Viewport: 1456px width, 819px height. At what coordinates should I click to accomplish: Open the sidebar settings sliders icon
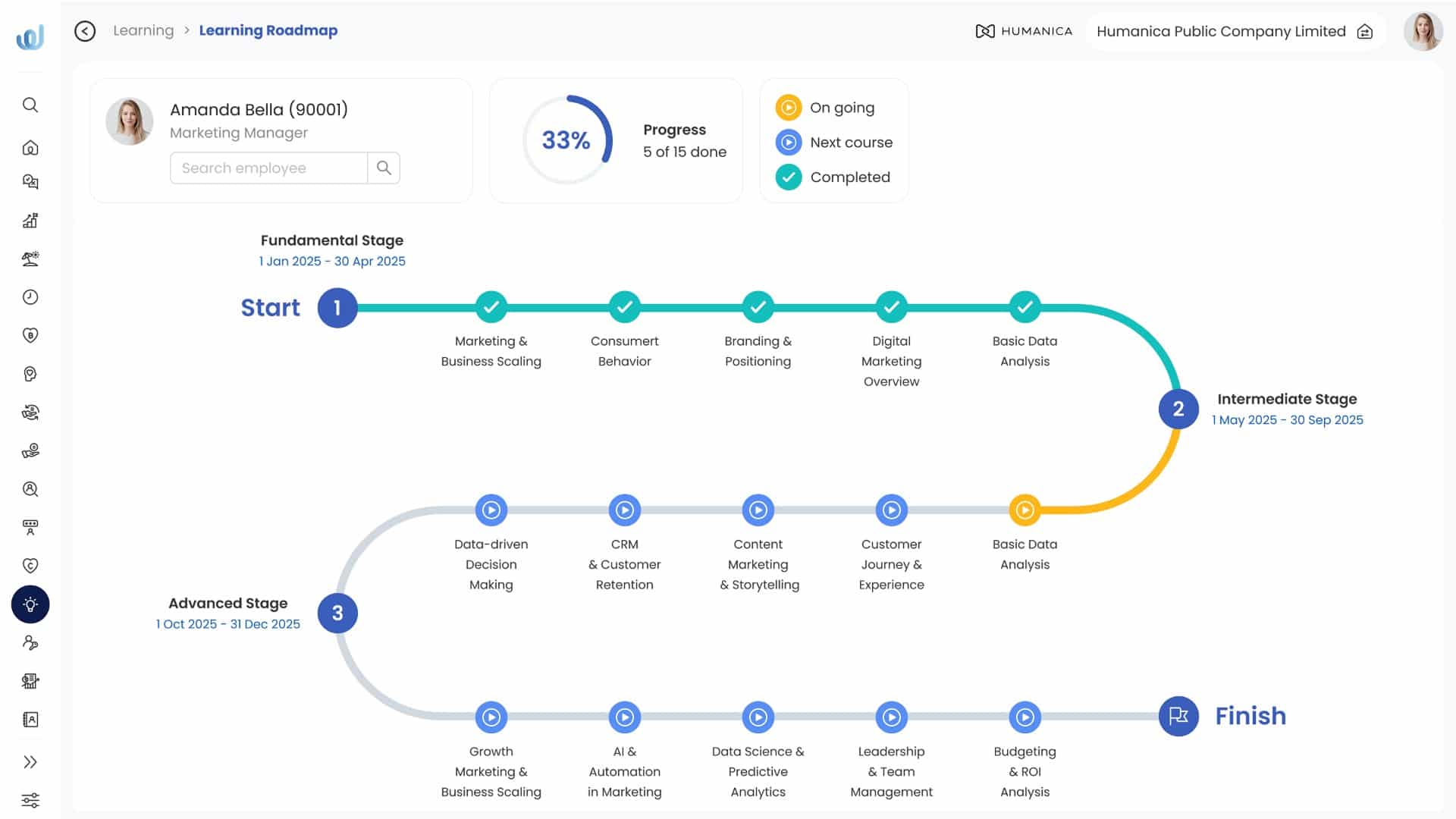pos(30,800)
